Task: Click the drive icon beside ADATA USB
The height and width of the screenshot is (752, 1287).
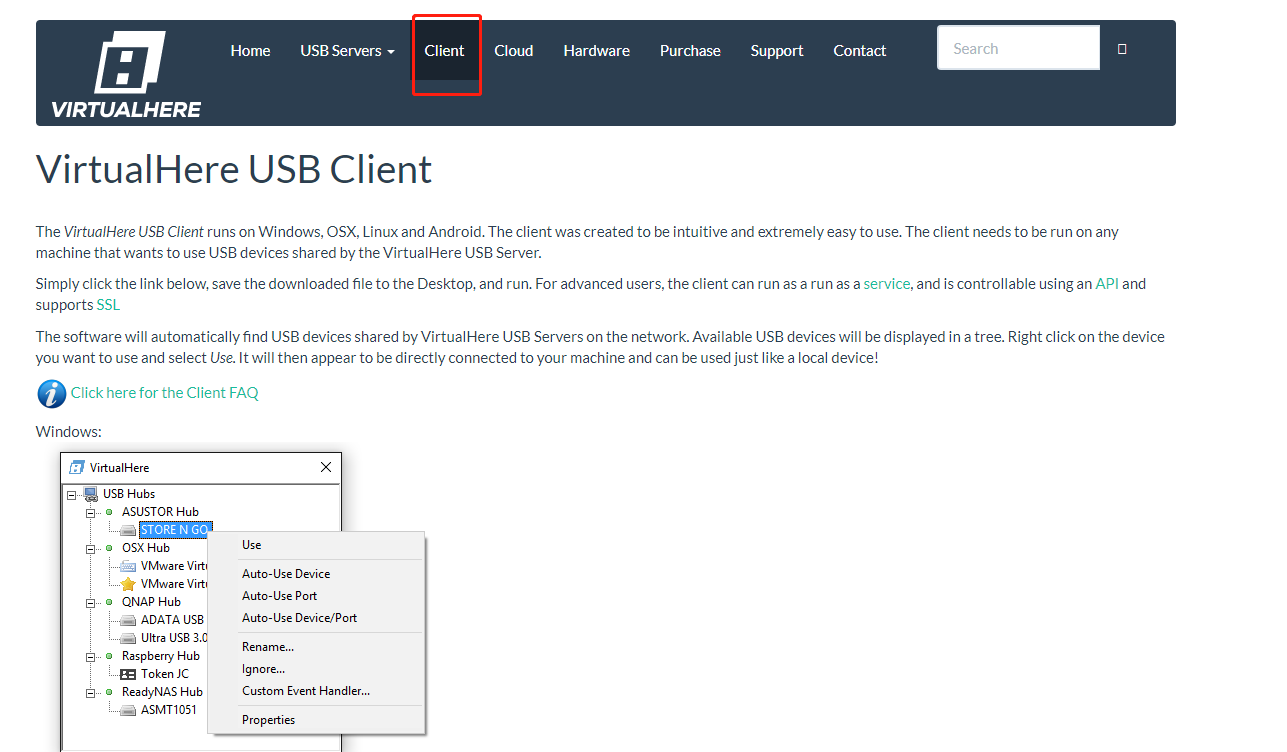Action: 128,620
